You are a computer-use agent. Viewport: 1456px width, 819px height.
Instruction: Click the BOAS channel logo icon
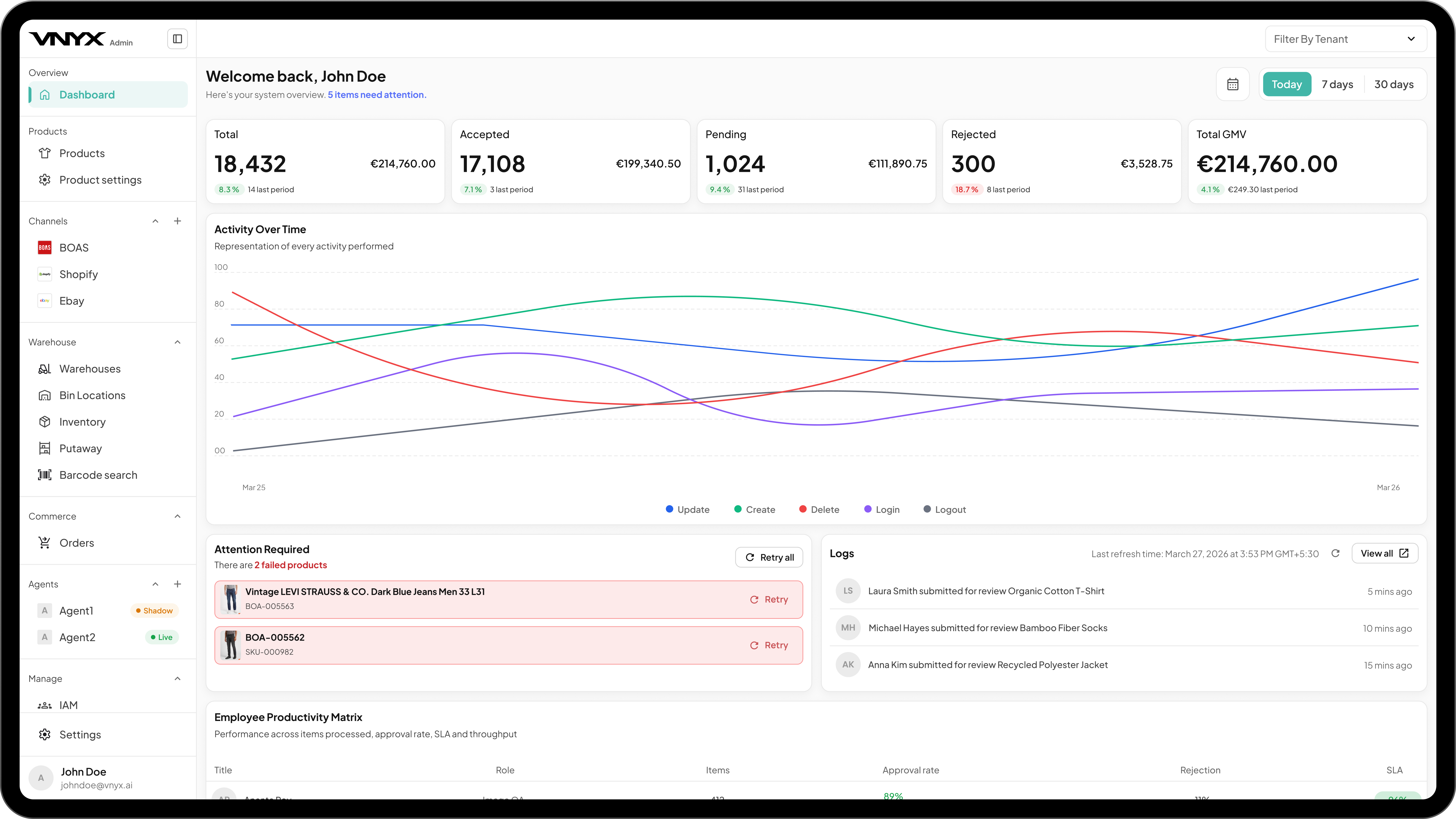[x=45, y=248]
